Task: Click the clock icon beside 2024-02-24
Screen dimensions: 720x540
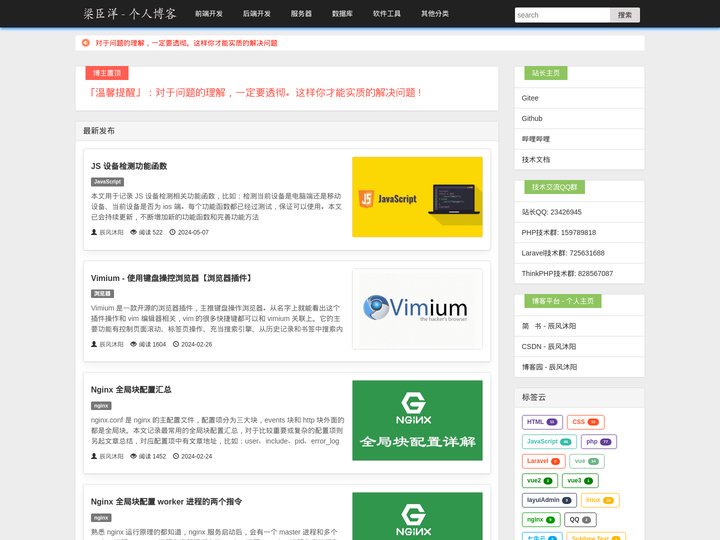Action: (x=176, y=456)
